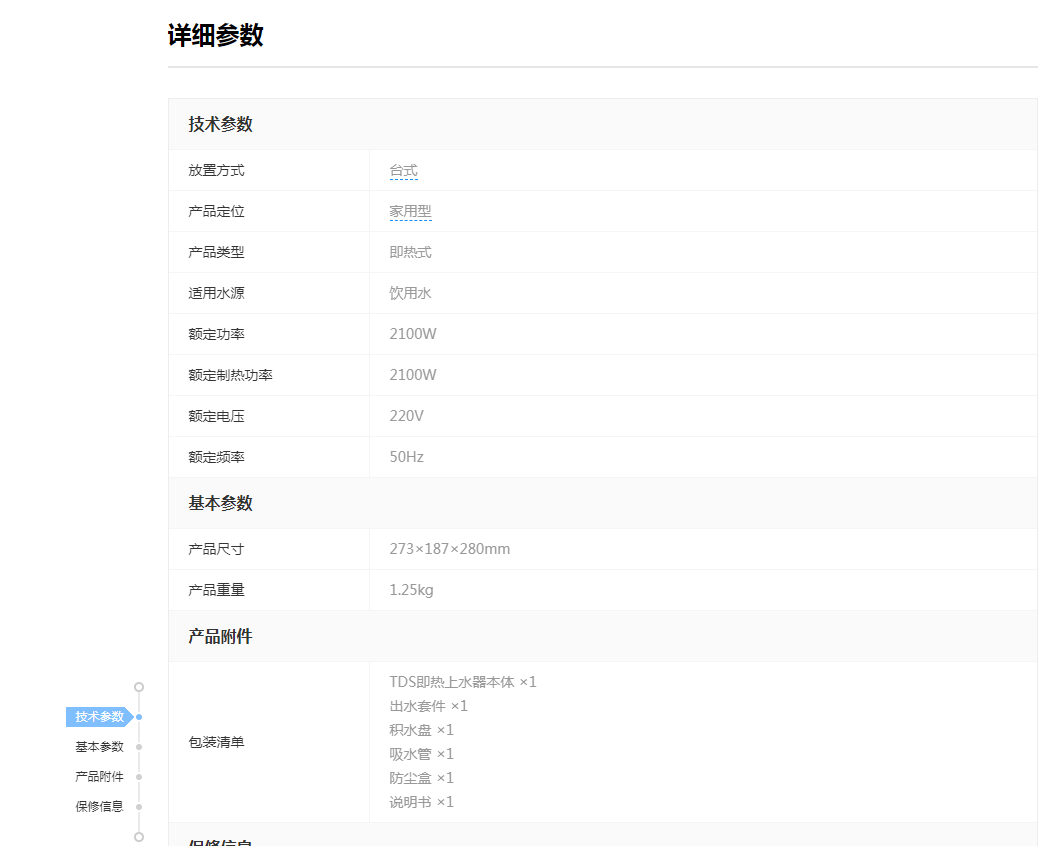Click the 包装清单 row label
1043x846 pixels.
click(216, 742)
